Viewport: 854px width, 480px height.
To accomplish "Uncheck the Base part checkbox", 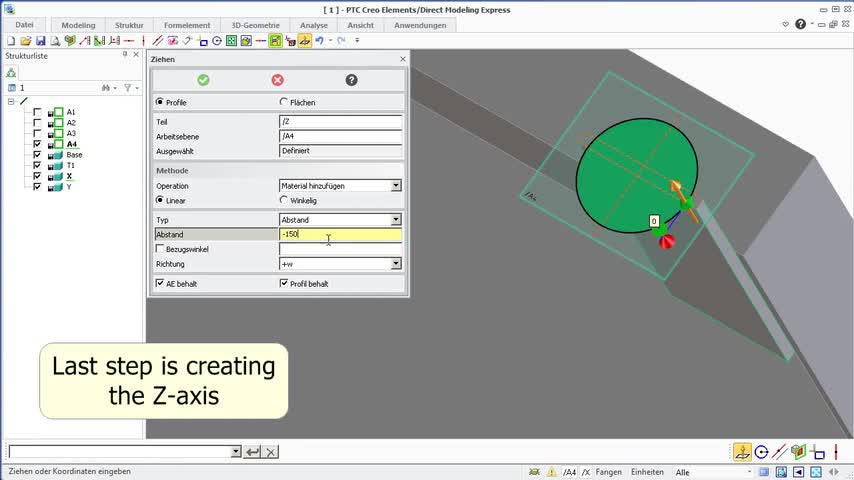I will 37,155.
